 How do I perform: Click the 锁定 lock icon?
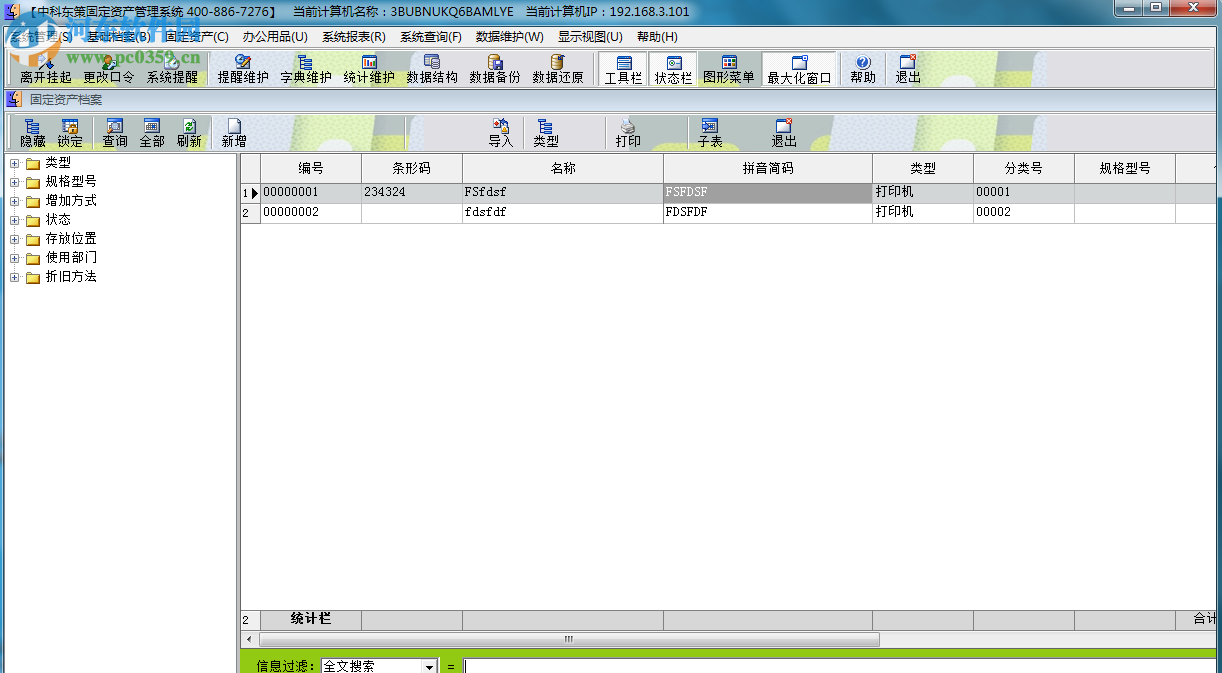(70, 133)
